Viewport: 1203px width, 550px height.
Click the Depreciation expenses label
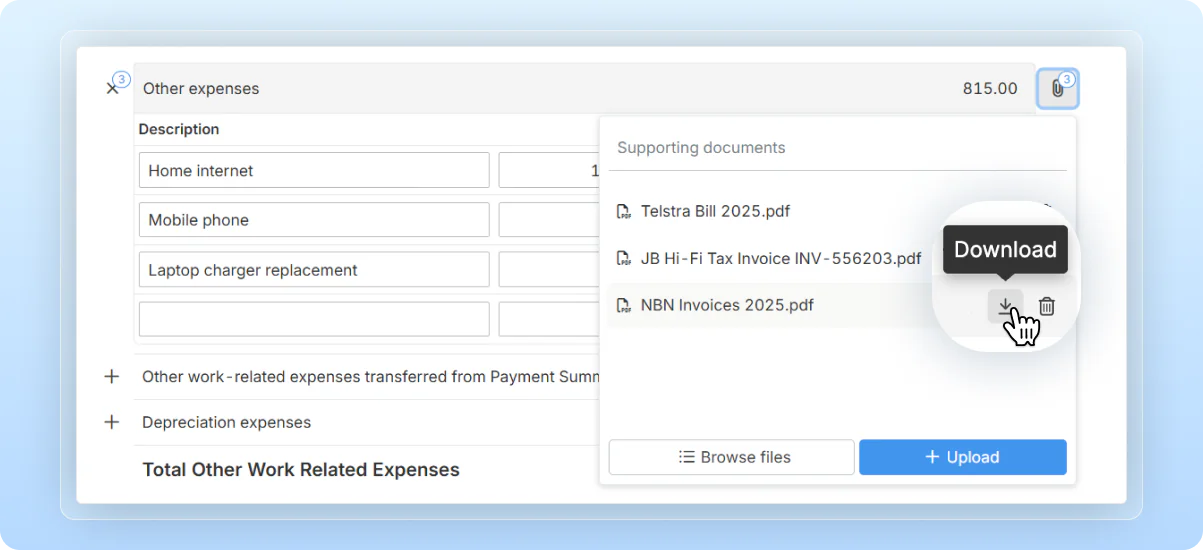tap(226, 422)
